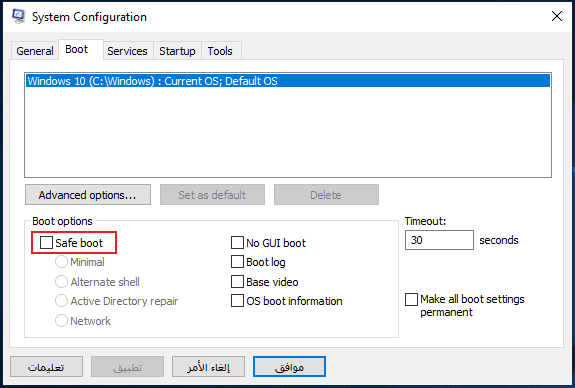Check the Base video option
The image size is (575, 388).
click(237, 282)
